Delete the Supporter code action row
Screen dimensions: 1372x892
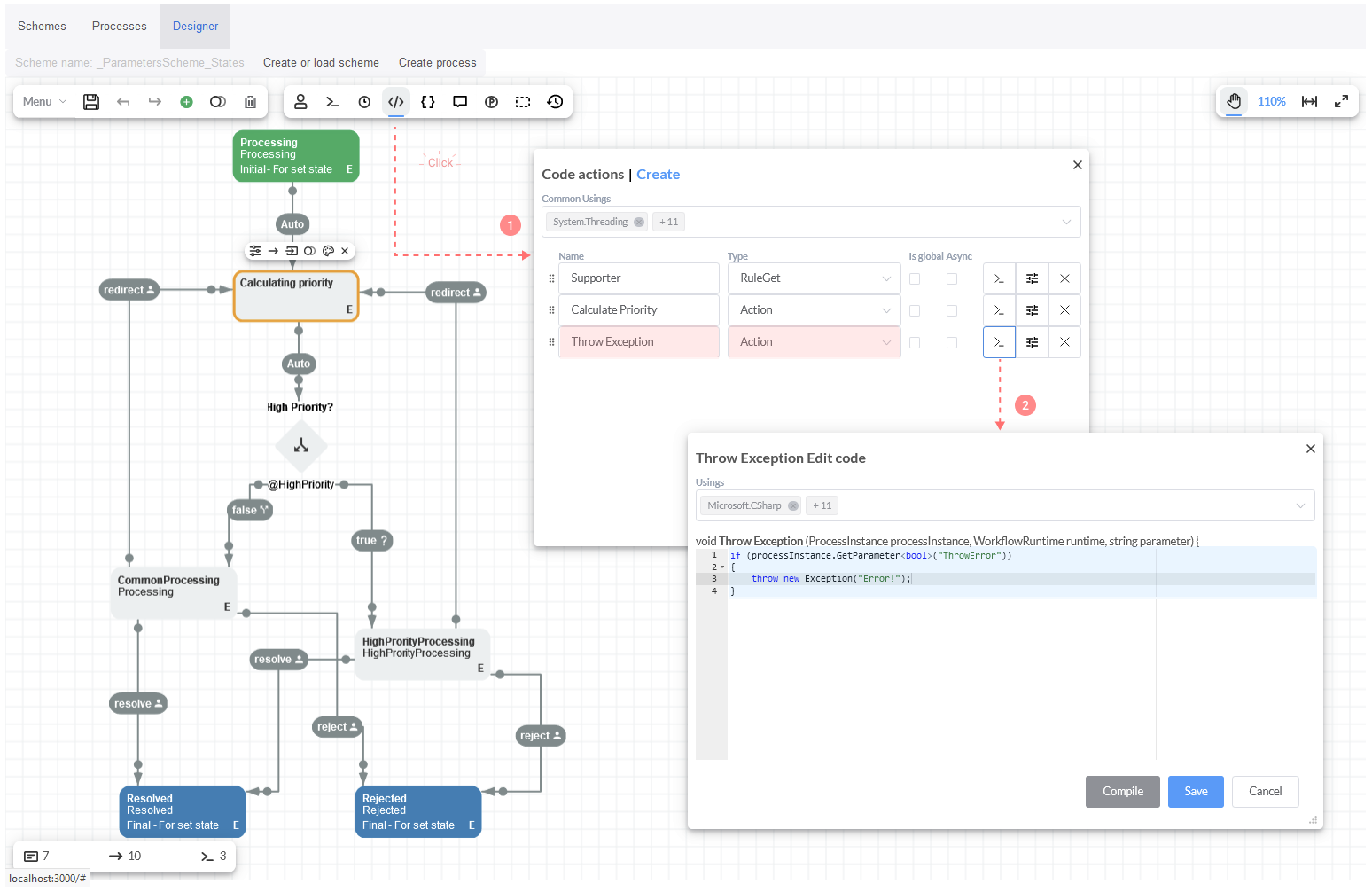pyautogui.click(x=1064, y=278)
